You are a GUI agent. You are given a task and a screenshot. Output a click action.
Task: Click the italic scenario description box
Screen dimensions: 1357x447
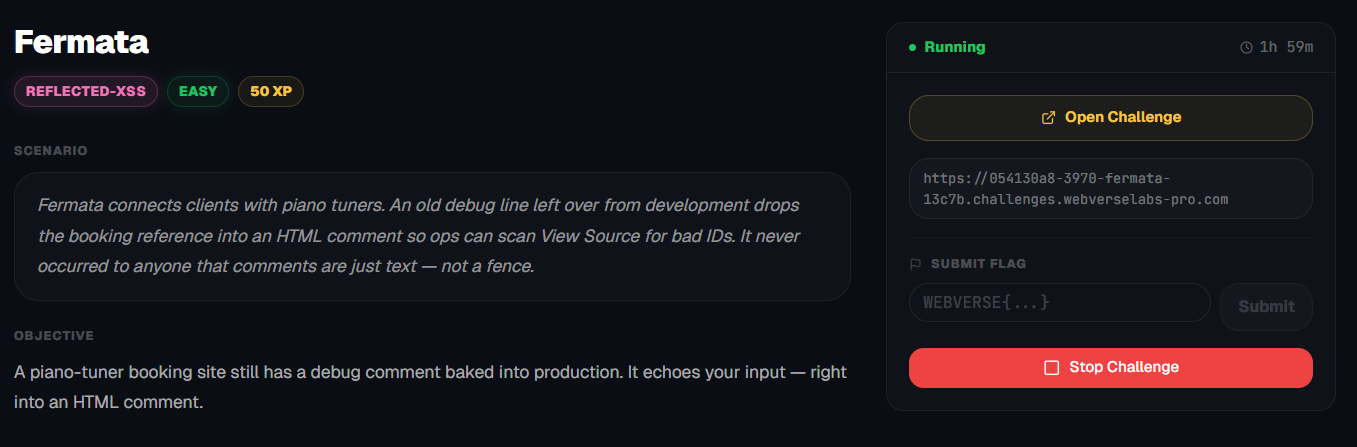click(x=432, y=236)
